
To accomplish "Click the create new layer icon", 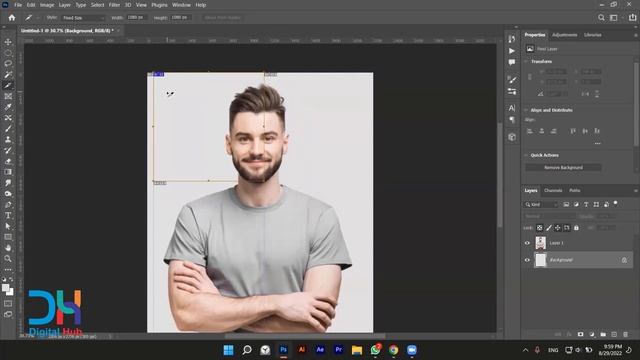I will (614, 334).
